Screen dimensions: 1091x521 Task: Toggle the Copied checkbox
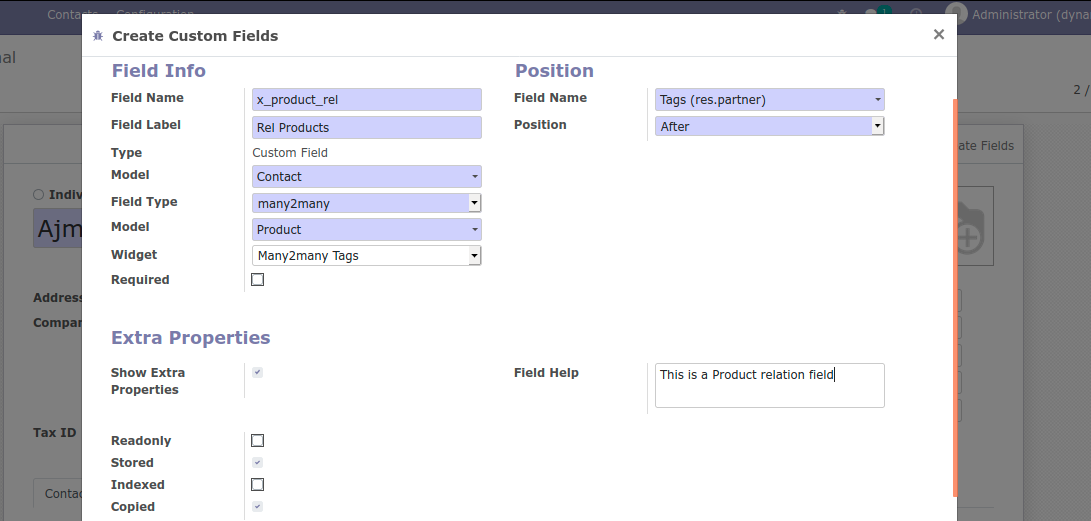point(257,507)
